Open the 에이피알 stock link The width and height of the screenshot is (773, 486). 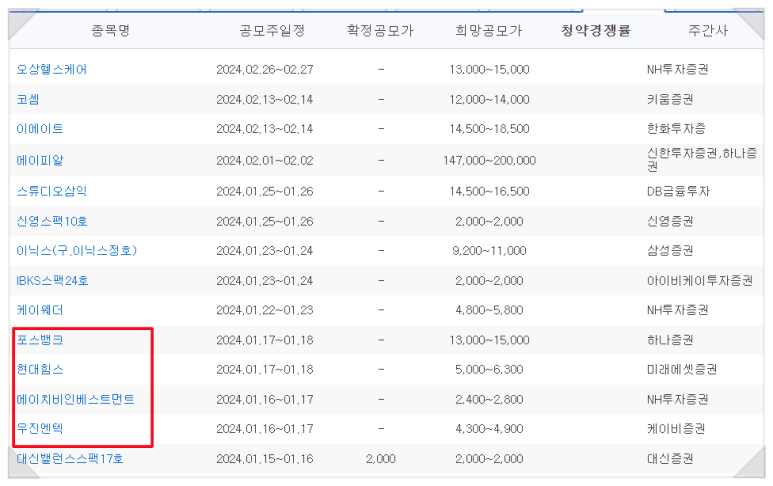pyautogui.click(x=40, y=161)
